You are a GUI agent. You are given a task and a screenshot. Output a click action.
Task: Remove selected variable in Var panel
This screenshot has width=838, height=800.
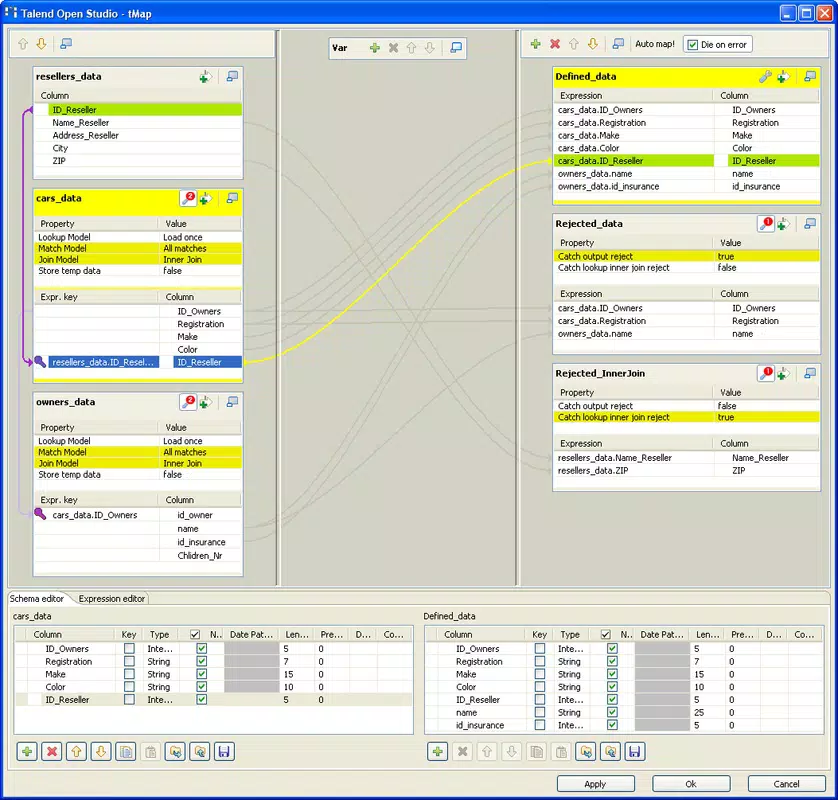(x=393, y=48)
